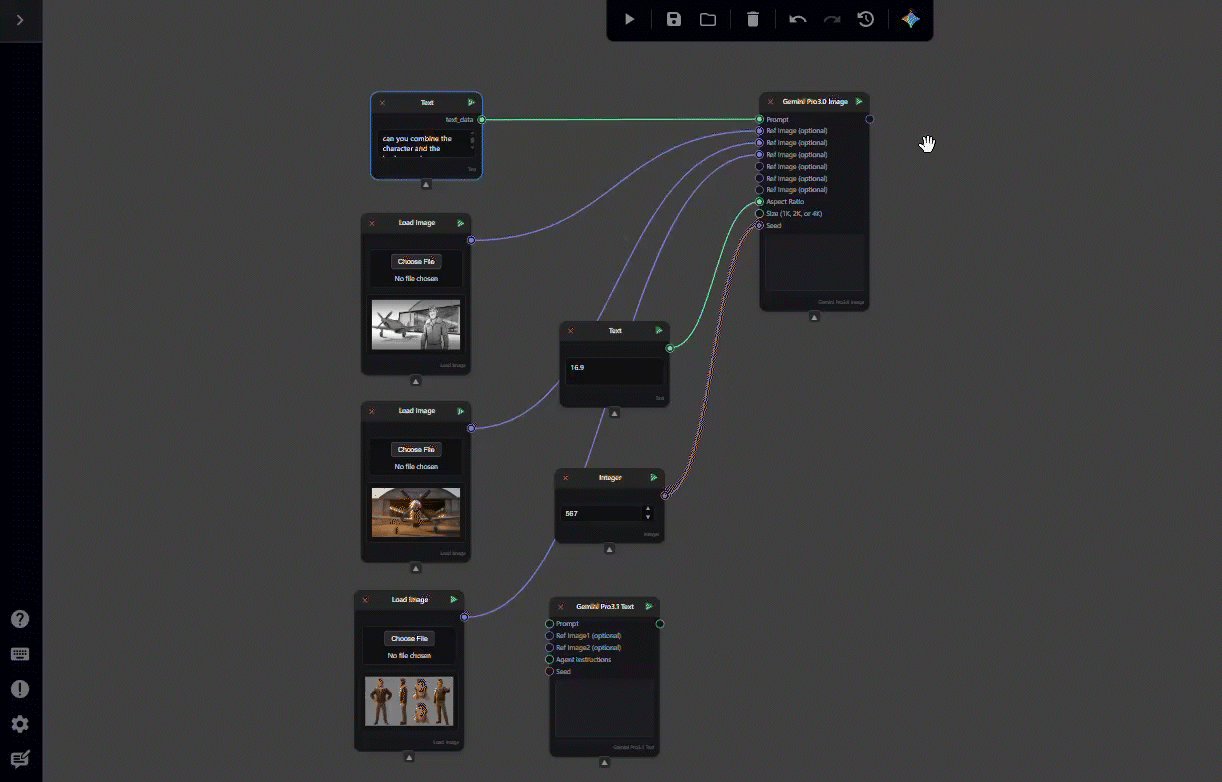Open the history clock icon in the toolbar

[x=866, y=19]
